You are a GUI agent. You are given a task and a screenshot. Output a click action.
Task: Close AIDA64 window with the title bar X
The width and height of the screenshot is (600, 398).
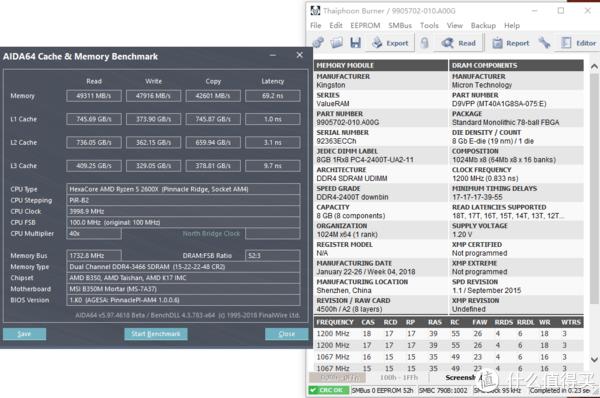coord(300,55)
